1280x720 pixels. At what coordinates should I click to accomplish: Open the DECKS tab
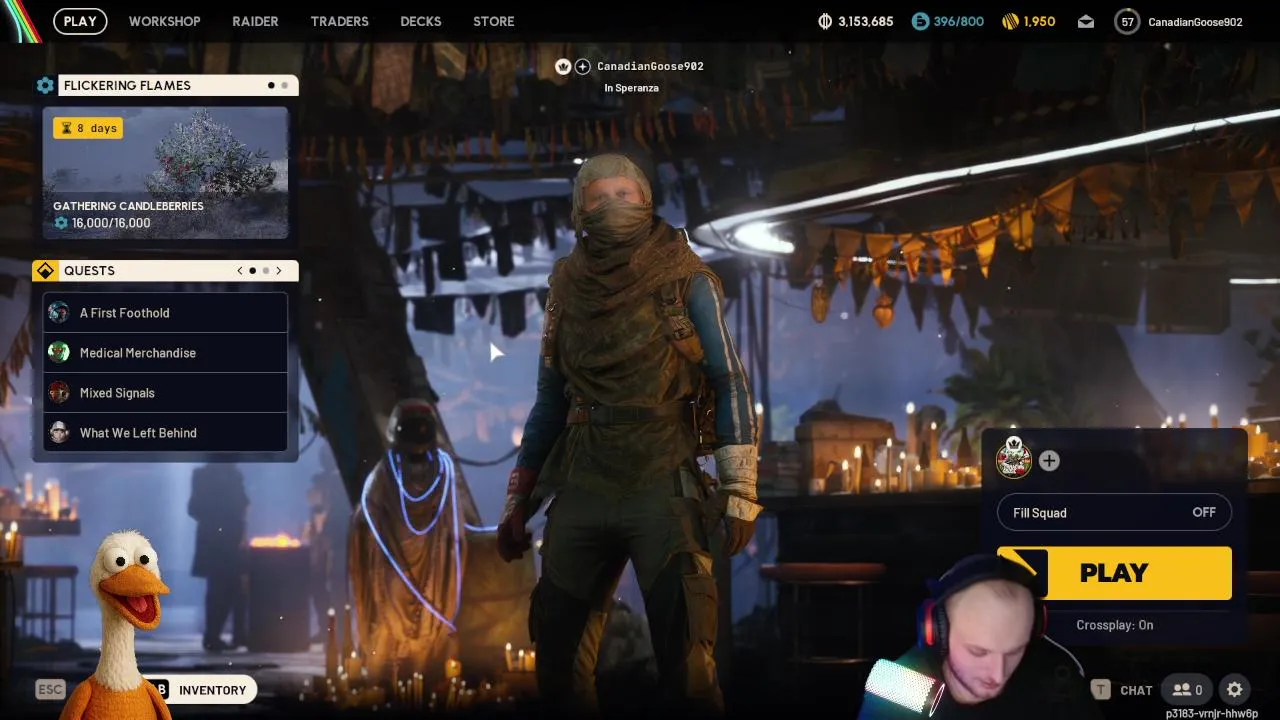(x=420, y=21)
